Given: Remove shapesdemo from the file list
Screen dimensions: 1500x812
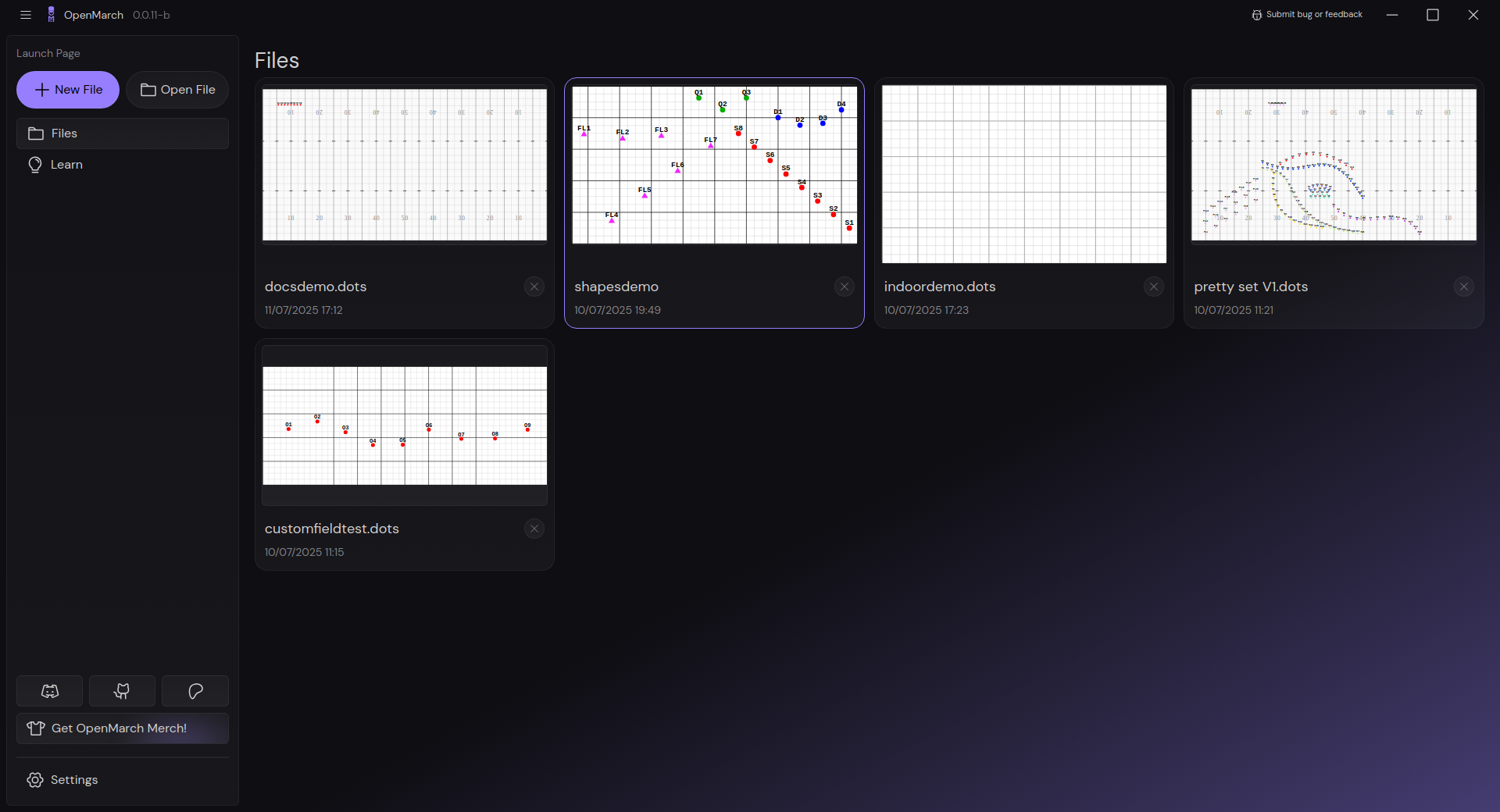Looking at the screenshot, I should (x=845, y=287).
